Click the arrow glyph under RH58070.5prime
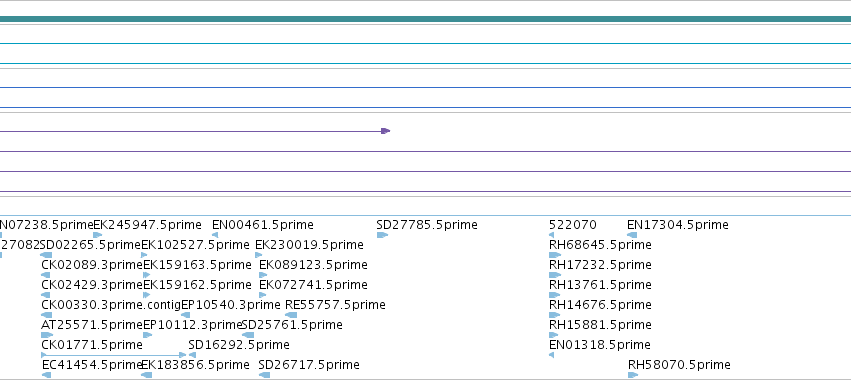This screenshot has height=380, width=851. 633,375
